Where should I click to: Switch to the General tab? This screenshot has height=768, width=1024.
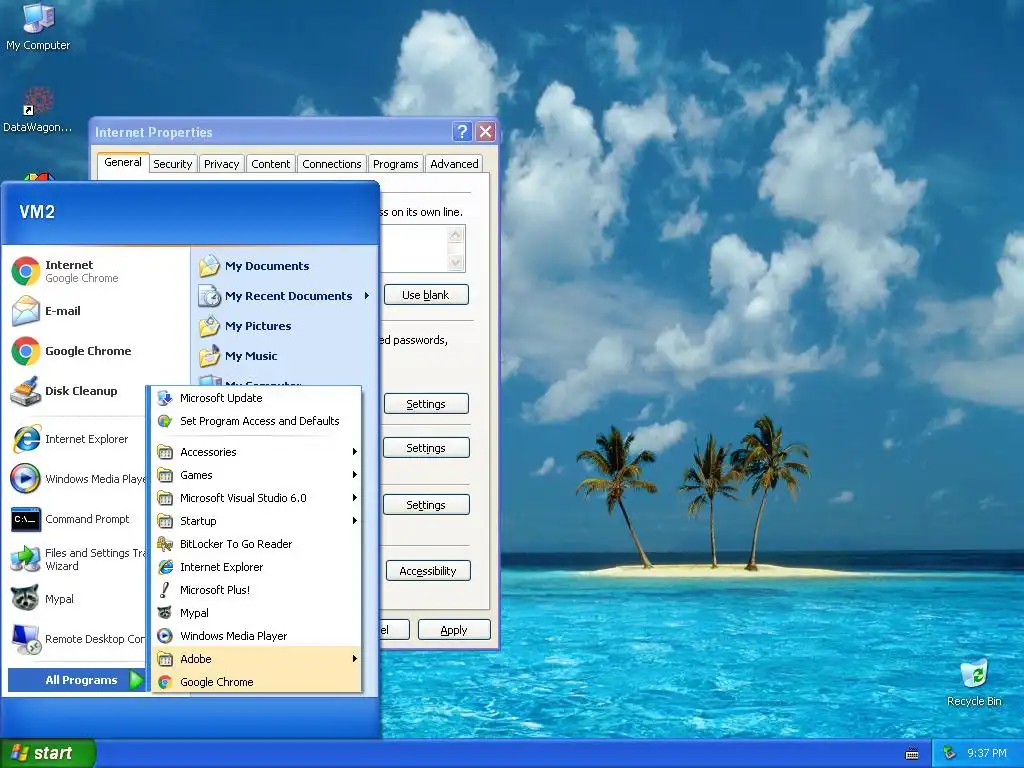[123, 162]
